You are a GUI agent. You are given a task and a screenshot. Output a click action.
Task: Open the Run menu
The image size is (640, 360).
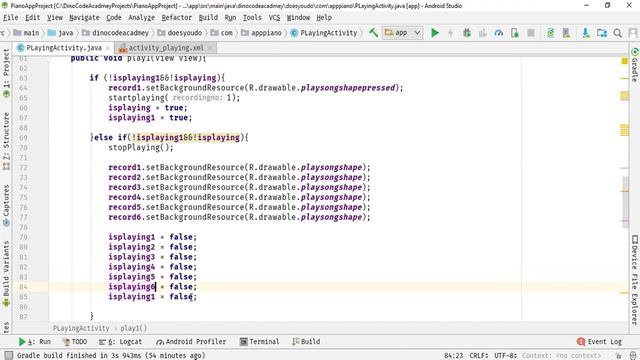click(x=230, y=18)
